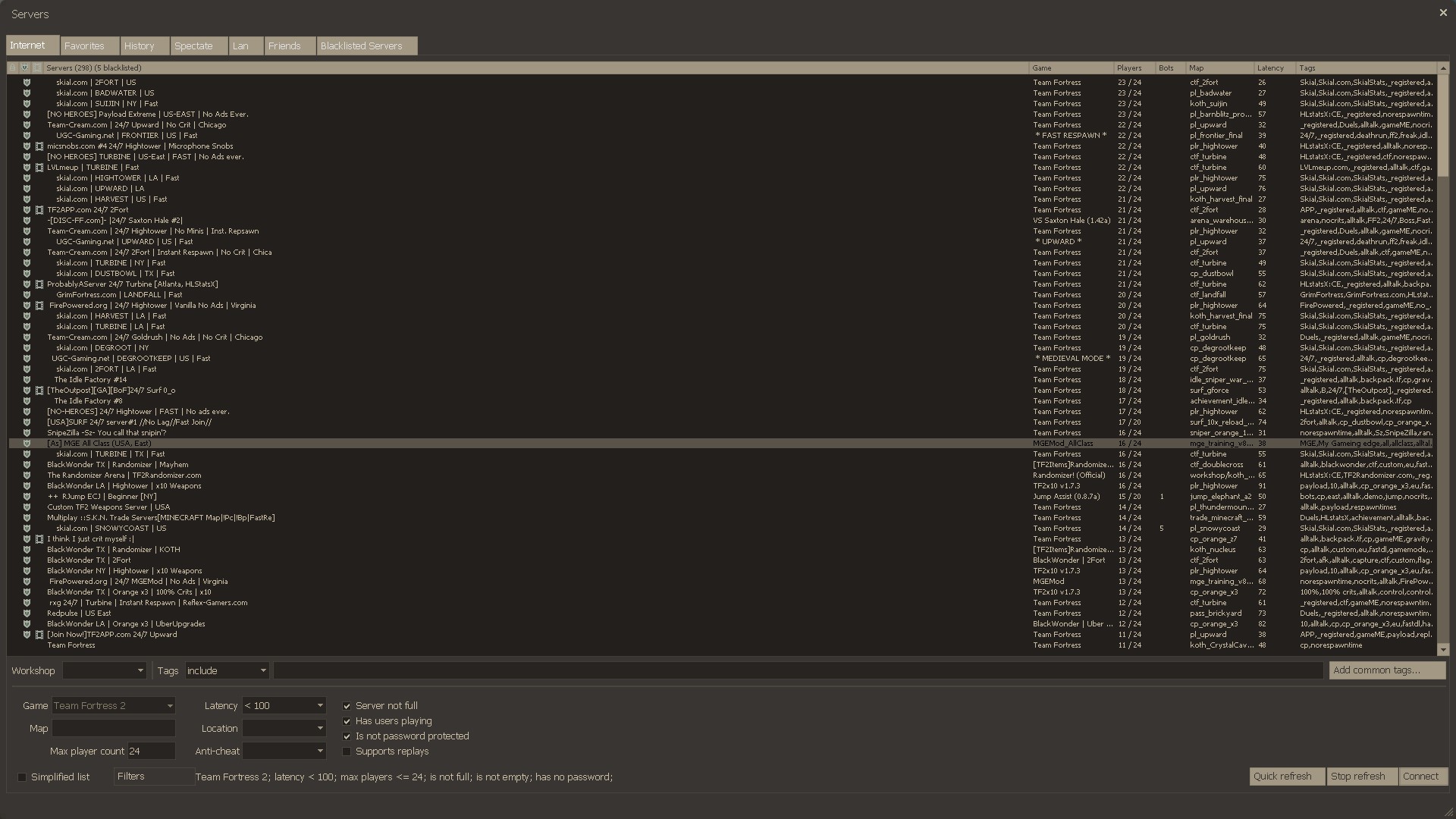This screenshot has width=1456, height=819.
Task: Close the Servers window
Action: 1443,13
